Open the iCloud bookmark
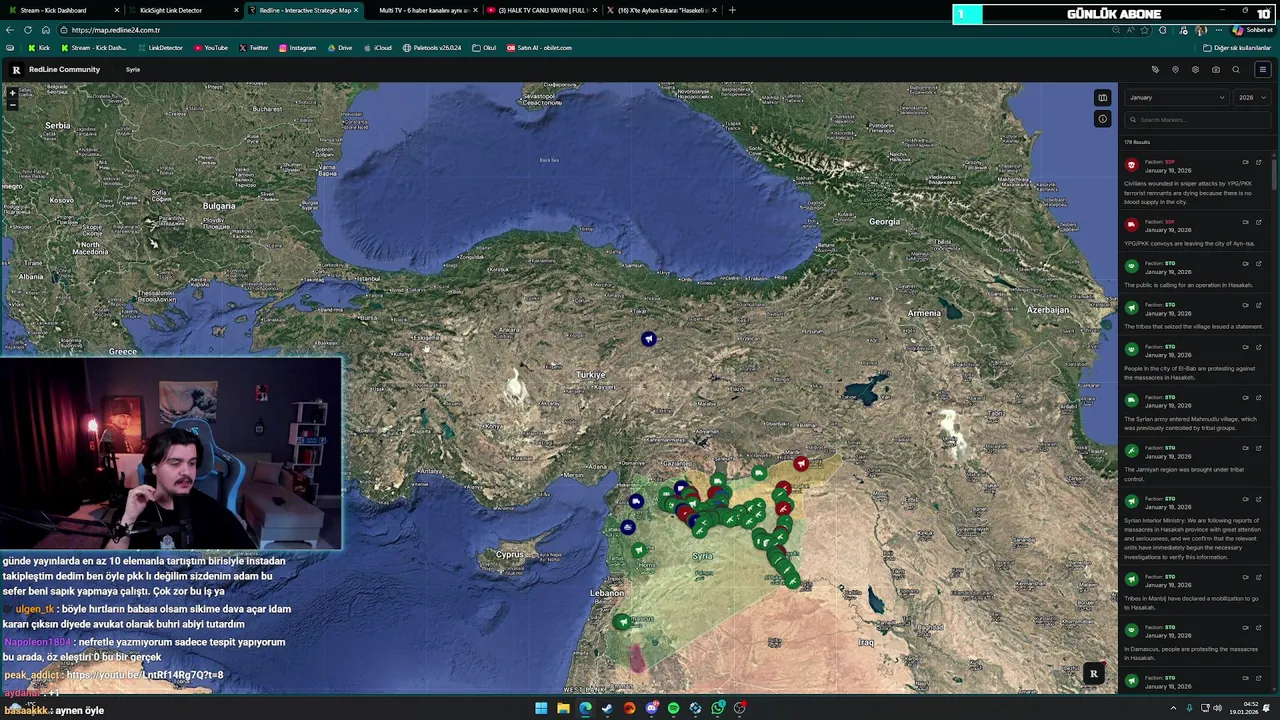 point(378,48)
